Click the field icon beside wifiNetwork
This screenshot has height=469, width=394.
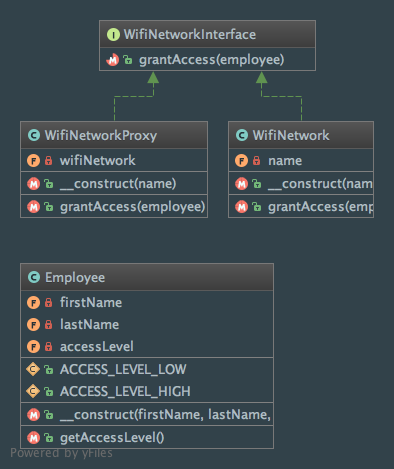tap(33, 161)
